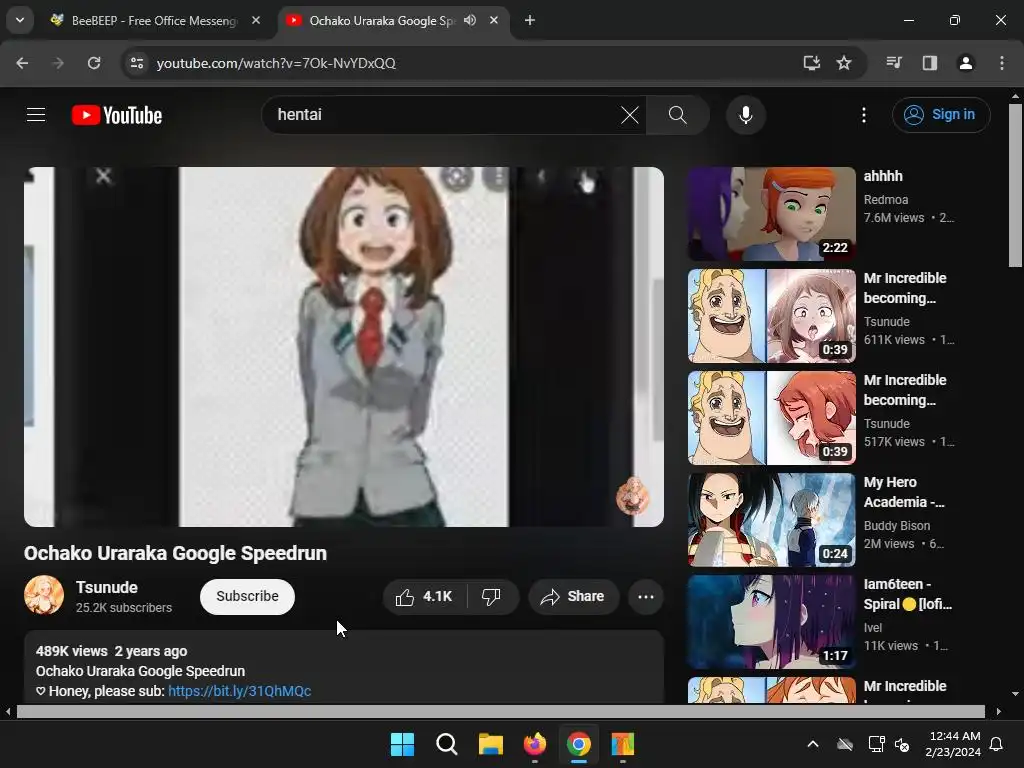Click the Redmoa channel name
1024x768 pixels.
(886, 199)
